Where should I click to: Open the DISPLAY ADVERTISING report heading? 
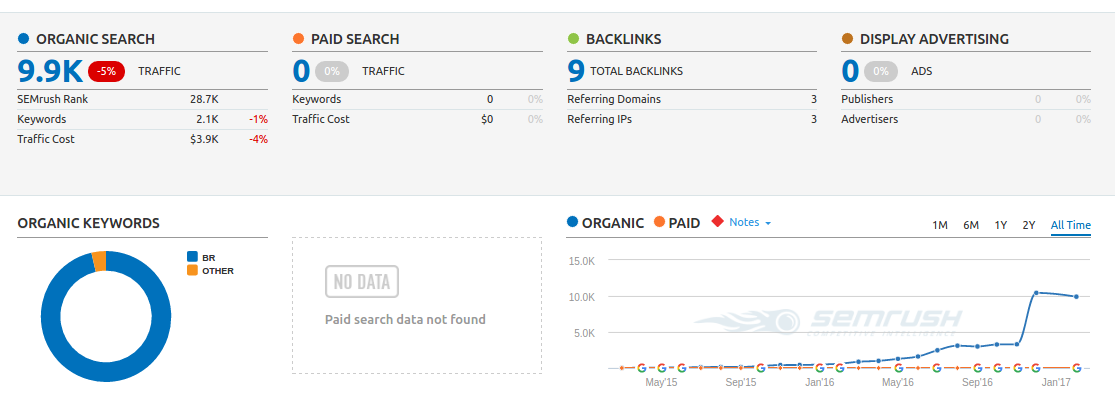click(934, 39)
